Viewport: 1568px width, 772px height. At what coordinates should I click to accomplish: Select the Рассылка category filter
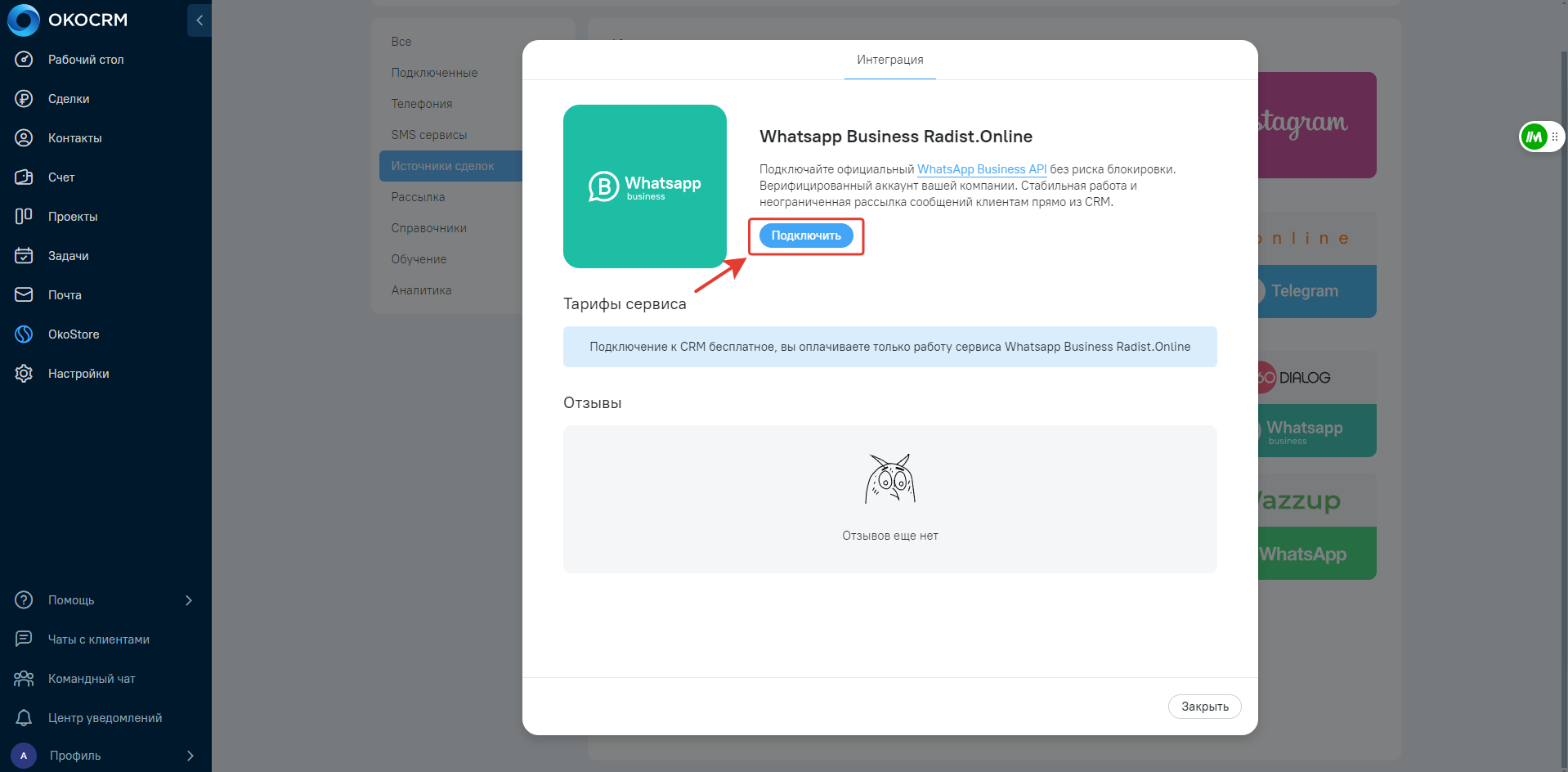418,197
